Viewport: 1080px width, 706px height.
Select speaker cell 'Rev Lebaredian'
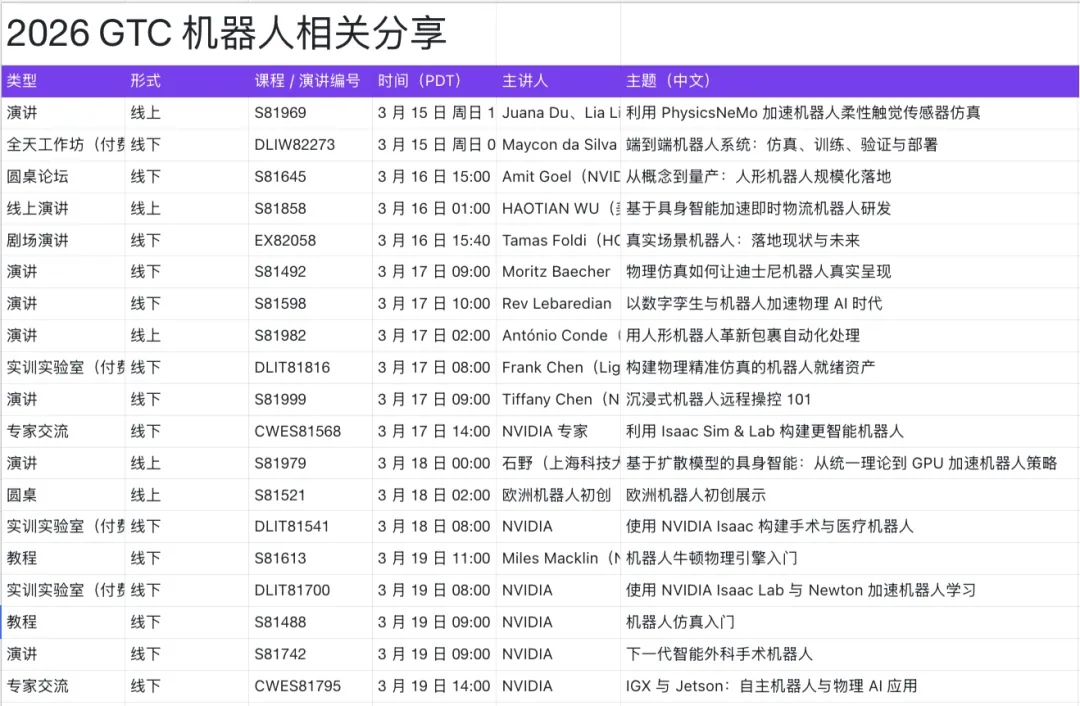(x=557, y=304)
